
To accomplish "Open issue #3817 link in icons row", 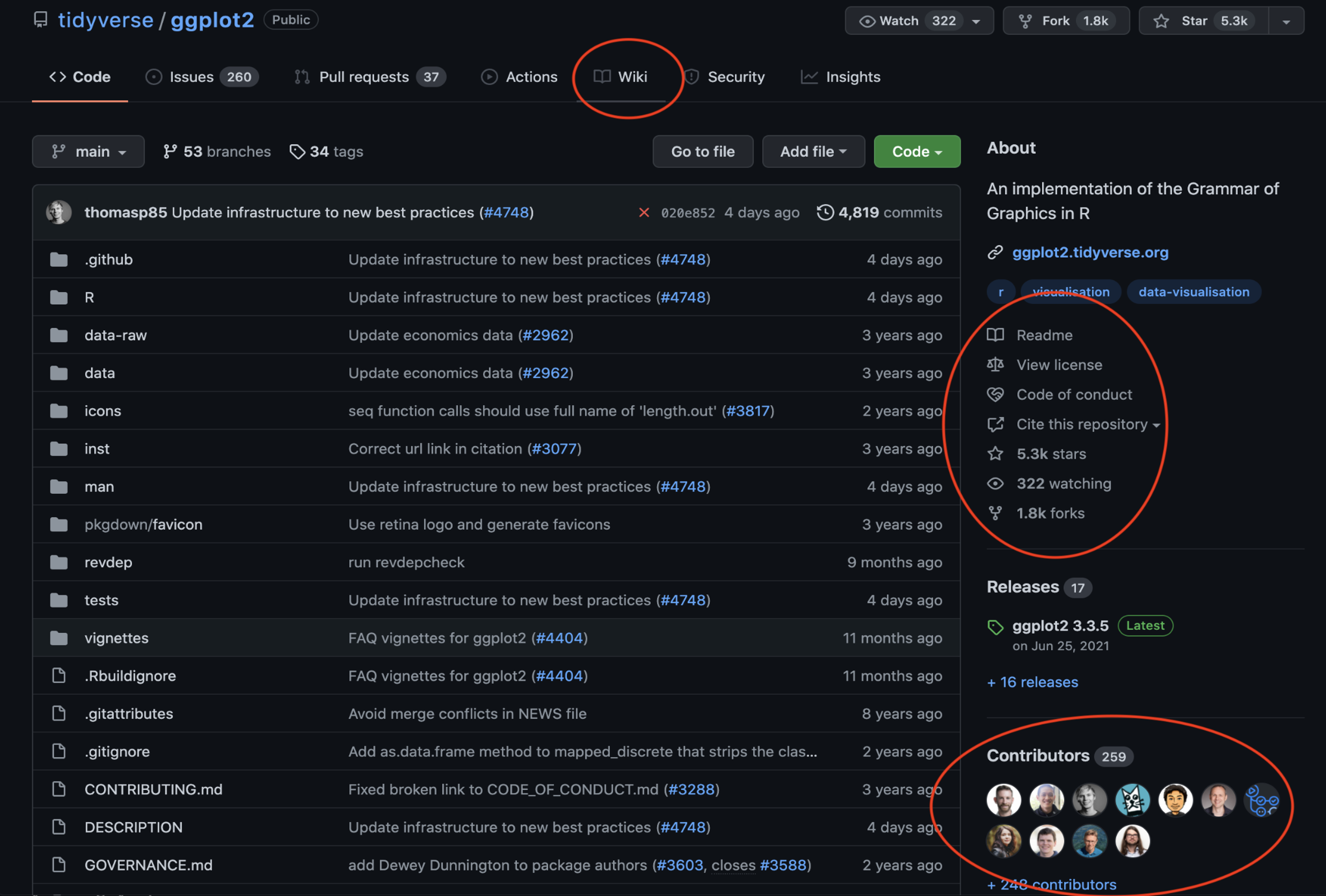I will click(x=748, y=411).
